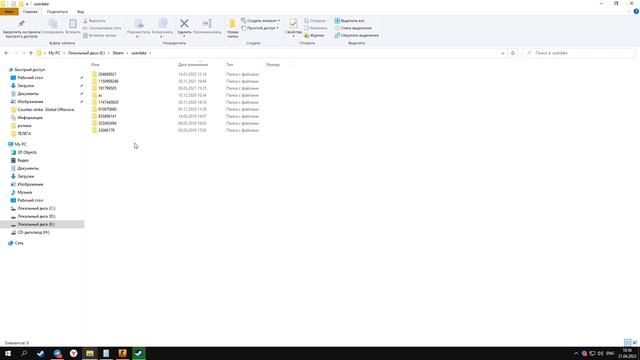This screenshot has width=640, height=360.
Task: Expand the chevron after userdata in the breadcrumb
Action: 150,53
